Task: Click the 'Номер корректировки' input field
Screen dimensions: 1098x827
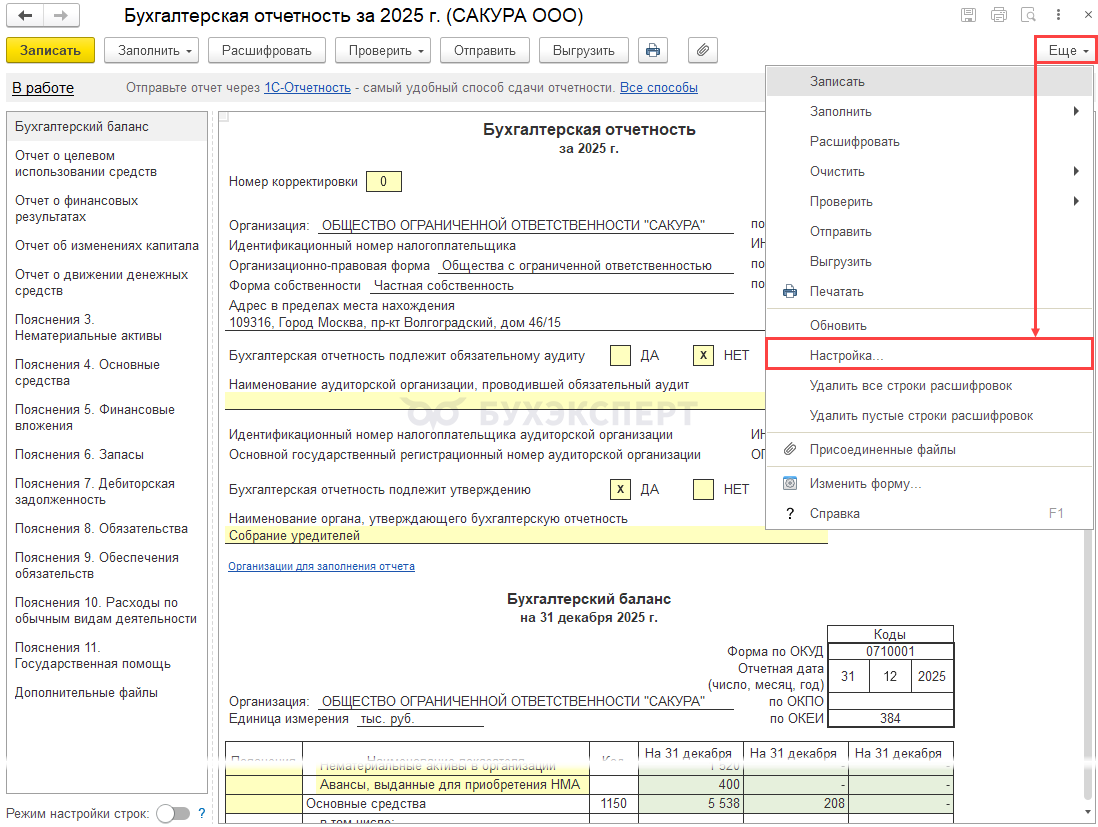Action: (384, 182)
